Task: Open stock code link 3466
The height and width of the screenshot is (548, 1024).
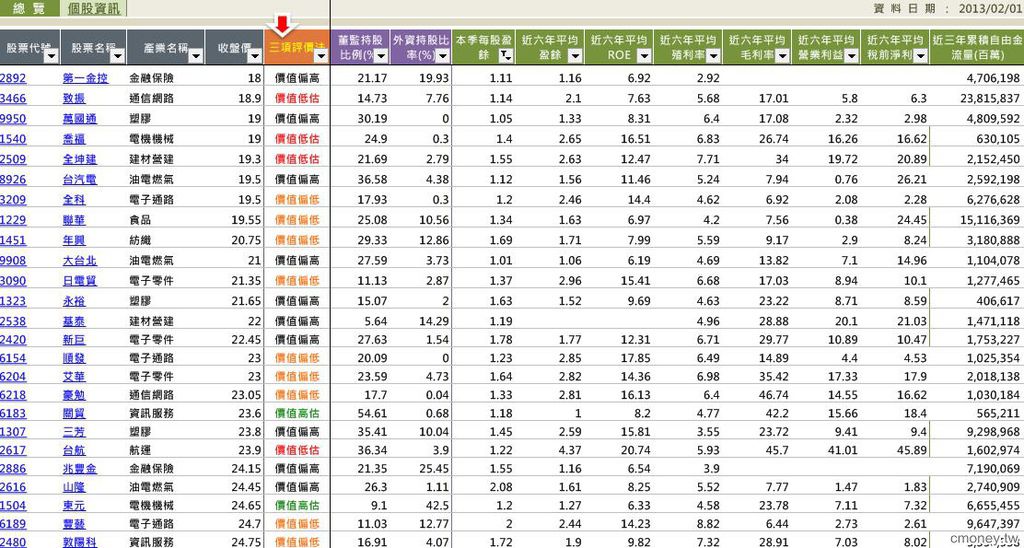Action: pos(13,99)
